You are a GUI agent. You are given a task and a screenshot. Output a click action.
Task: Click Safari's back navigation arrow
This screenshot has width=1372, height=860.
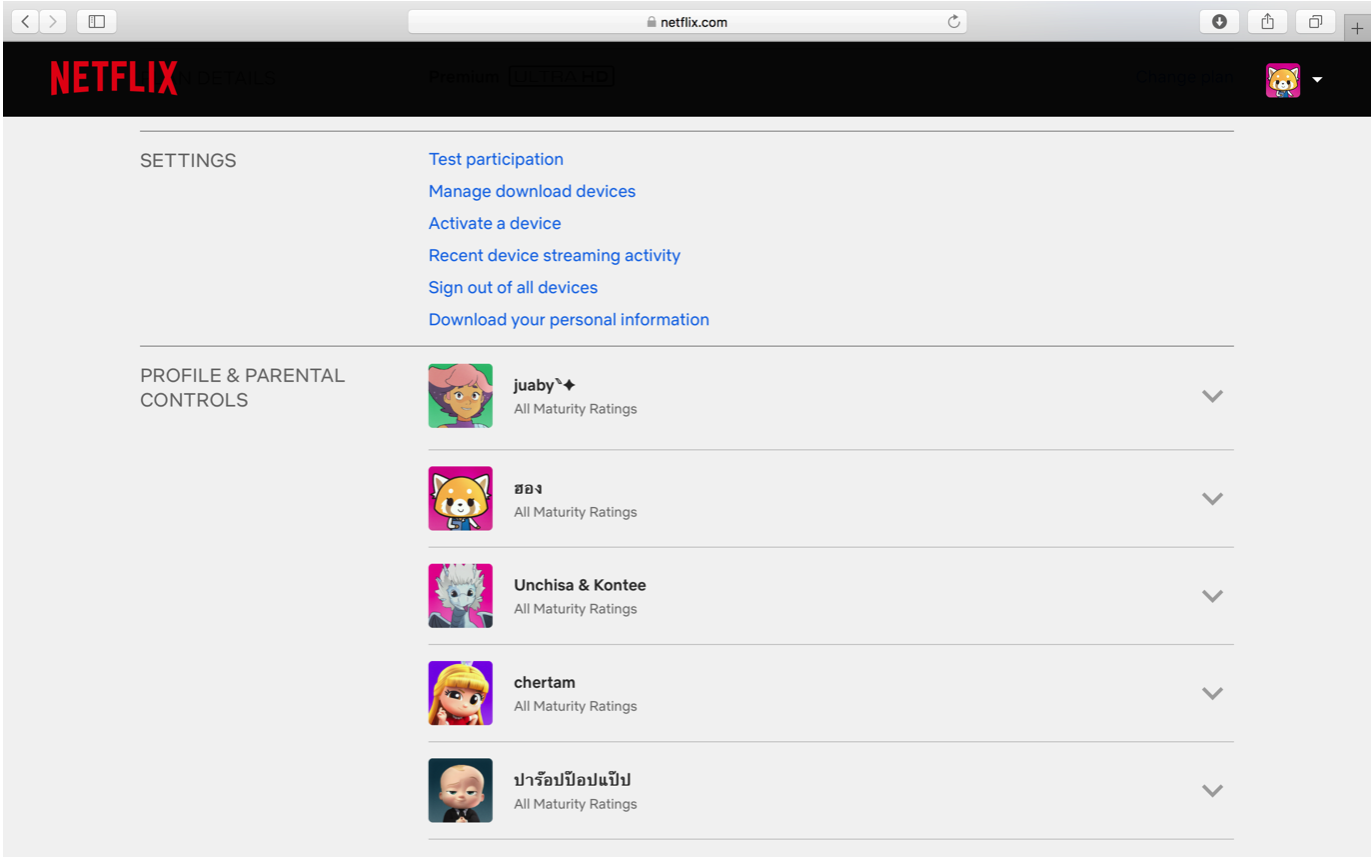[x=26, y=21]
